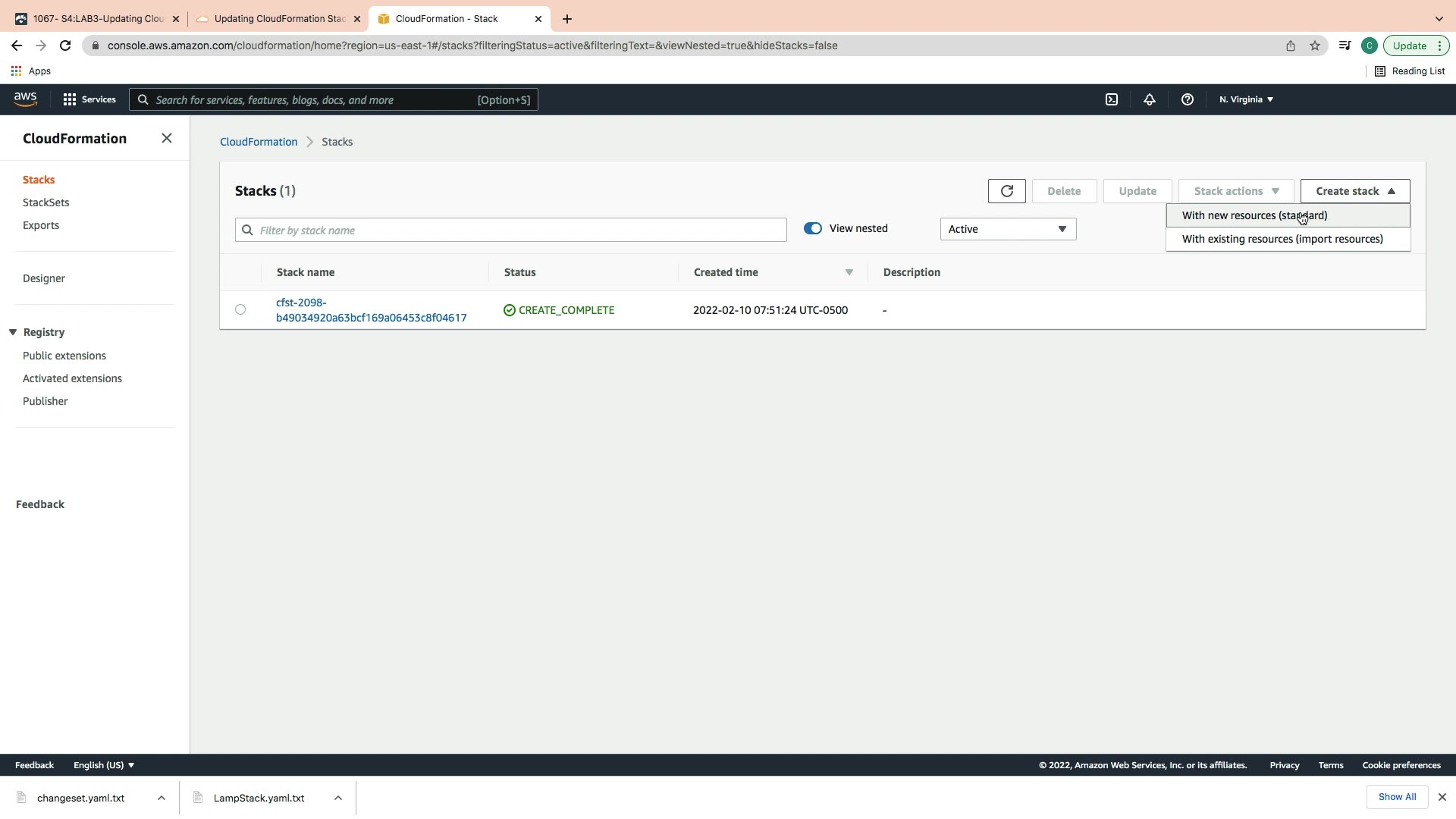
Task: Select the cfst-2098 stack radio button
Action: 240,309
